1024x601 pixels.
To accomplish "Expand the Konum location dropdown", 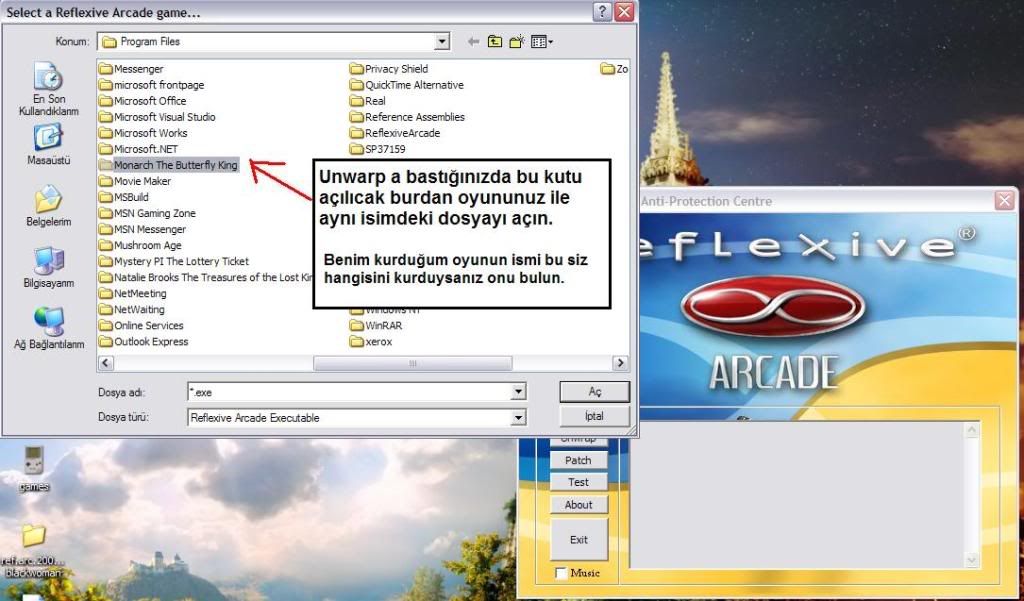I will (x=442, y=42).
